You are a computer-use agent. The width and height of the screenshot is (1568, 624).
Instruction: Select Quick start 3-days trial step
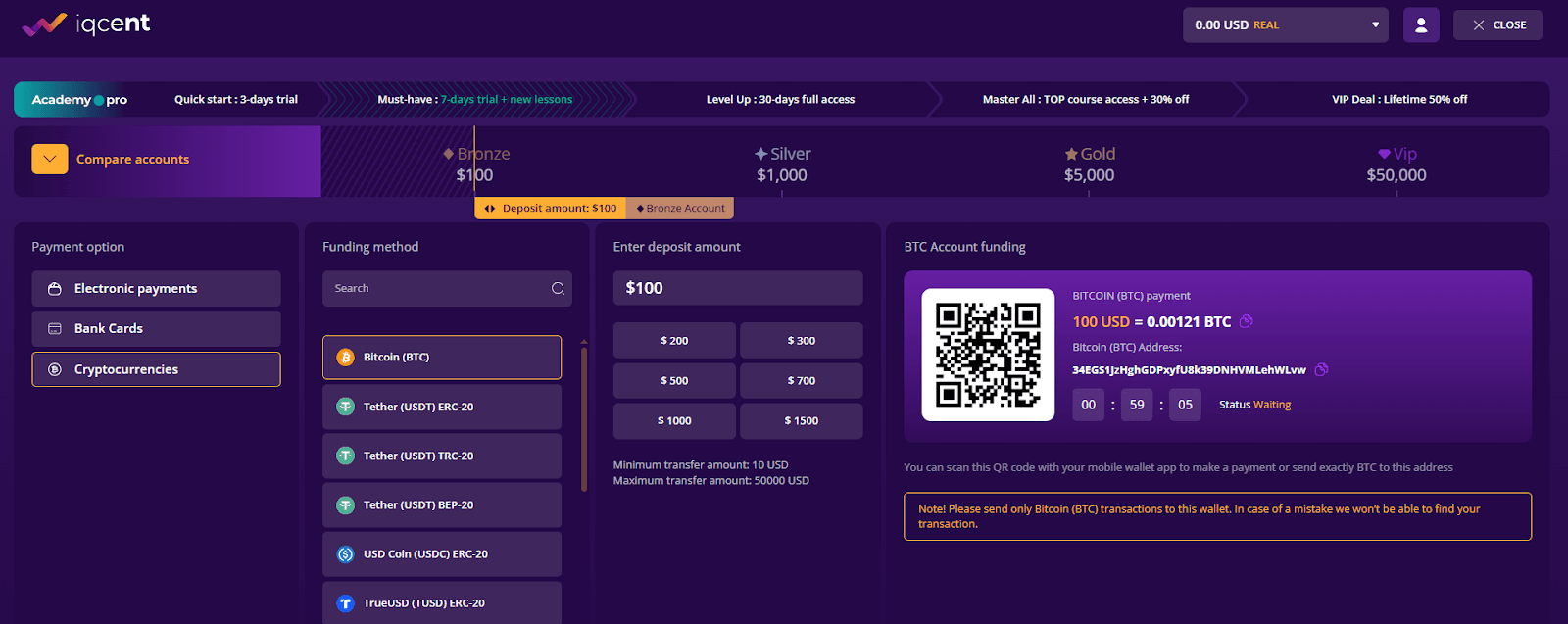click(236, 99)
